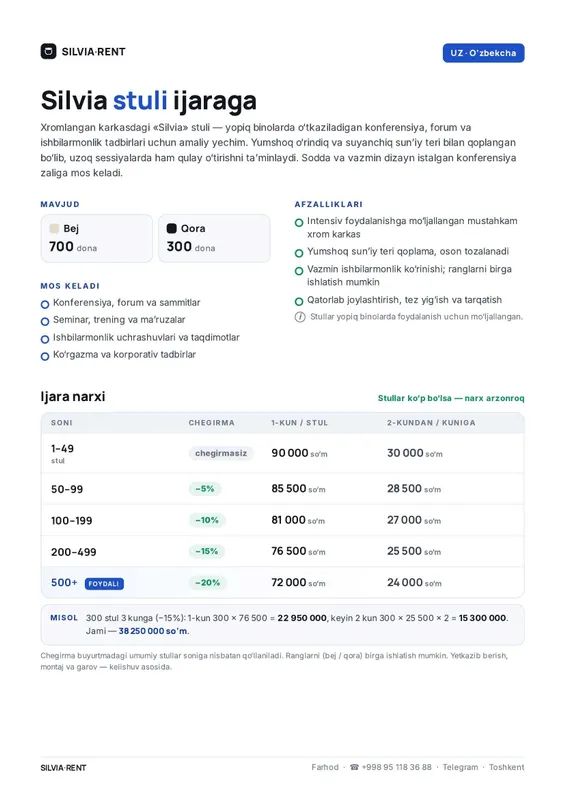Select the beige color swatch
The width and height of the screenshot is (566, 800).
pos(54,229)
